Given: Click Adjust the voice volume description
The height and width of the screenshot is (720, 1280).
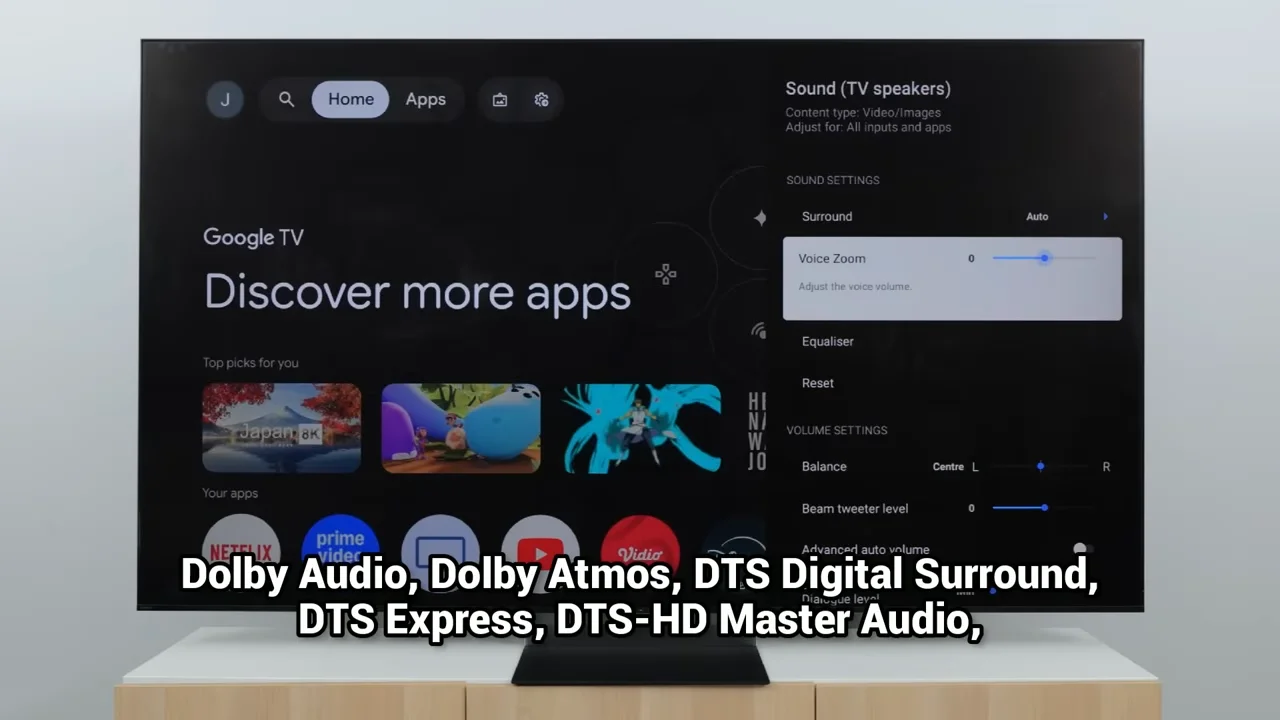Looking at the screenshot, I should (x=855, y=287).
